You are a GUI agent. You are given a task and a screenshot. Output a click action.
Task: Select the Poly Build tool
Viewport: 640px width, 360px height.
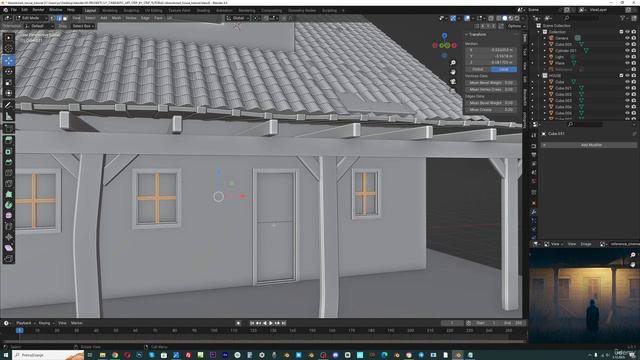[x=9, y=194]
